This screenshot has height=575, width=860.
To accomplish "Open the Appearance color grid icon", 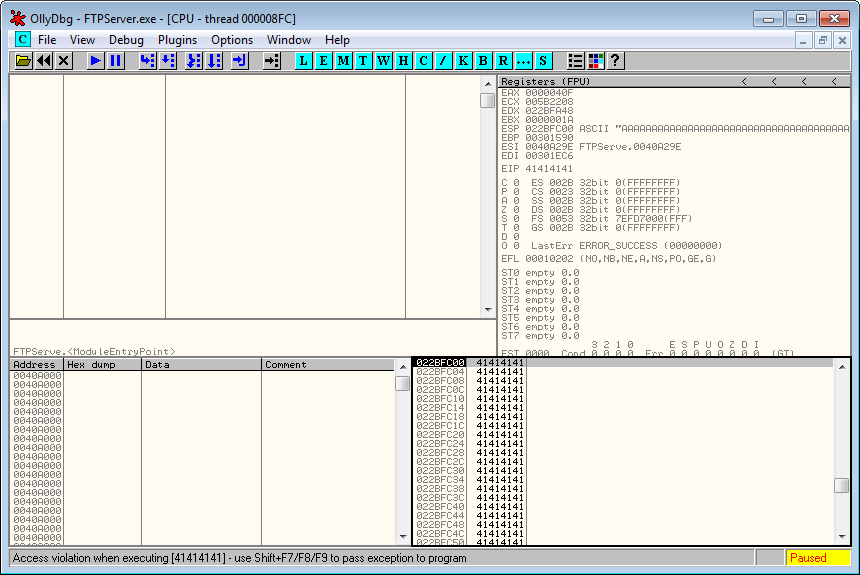I will click(x=595, y=61).
